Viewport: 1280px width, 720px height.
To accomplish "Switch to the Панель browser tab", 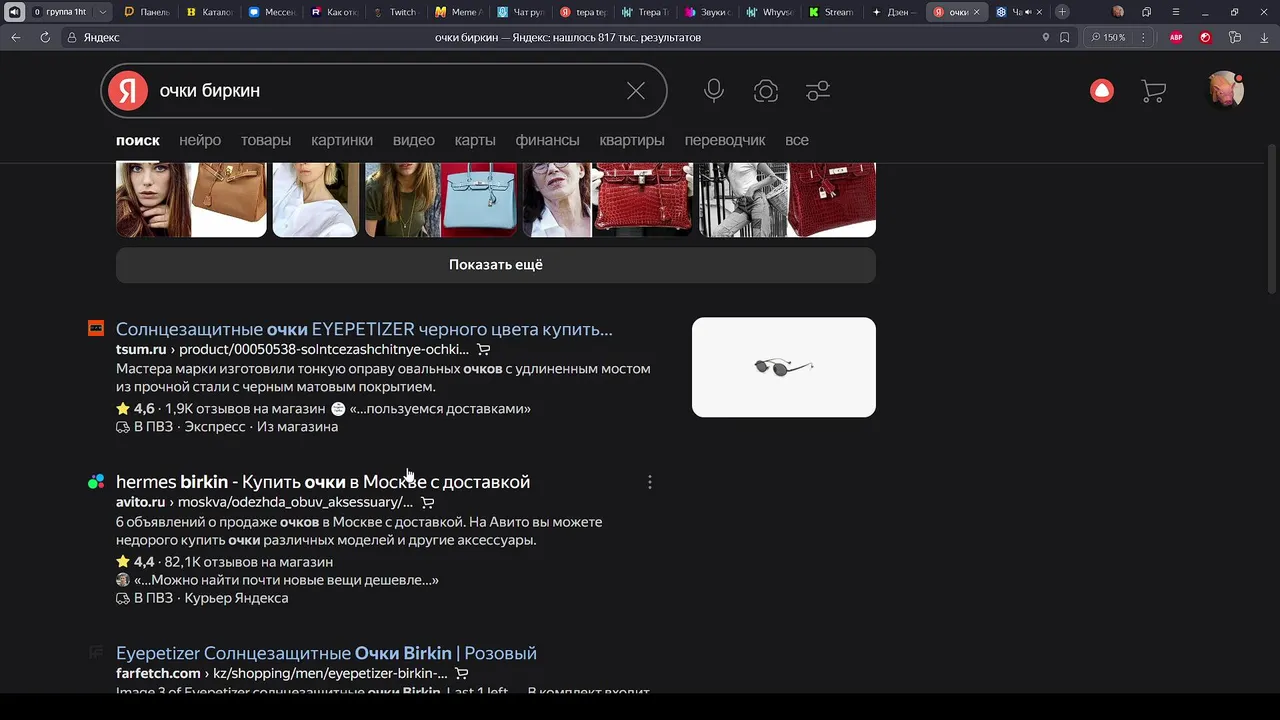I will click(146, 12).
